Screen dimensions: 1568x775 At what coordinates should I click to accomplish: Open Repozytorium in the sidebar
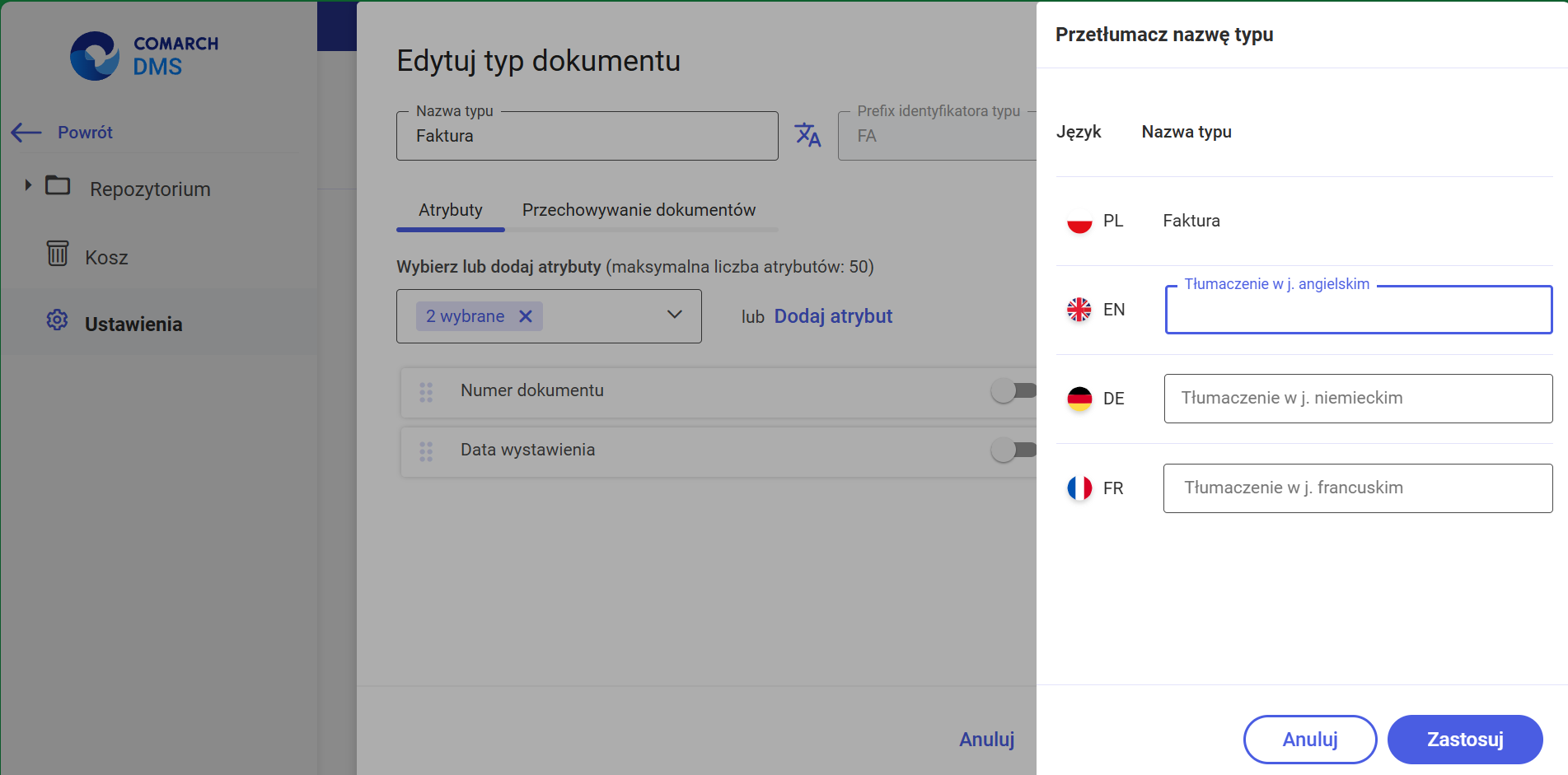tap(150, 189)
